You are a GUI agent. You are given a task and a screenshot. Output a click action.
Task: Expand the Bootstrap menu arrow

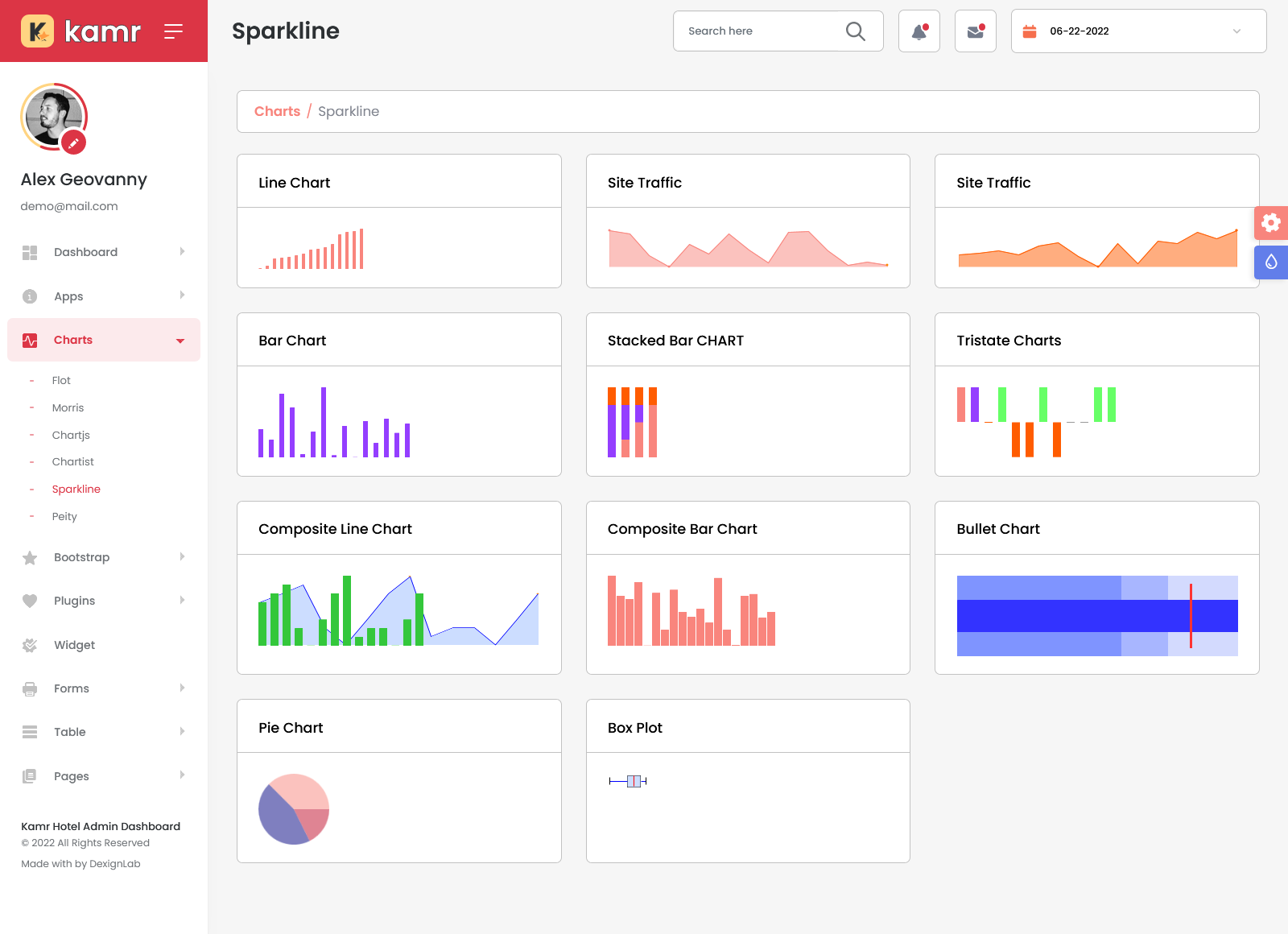pyautogui.click(x=182, y=557)
